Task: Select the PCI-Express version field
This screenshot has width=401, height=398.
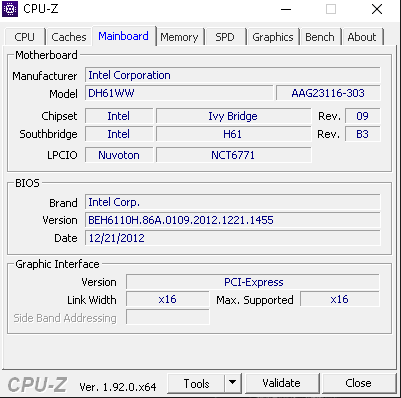Action: coord(253,282)
